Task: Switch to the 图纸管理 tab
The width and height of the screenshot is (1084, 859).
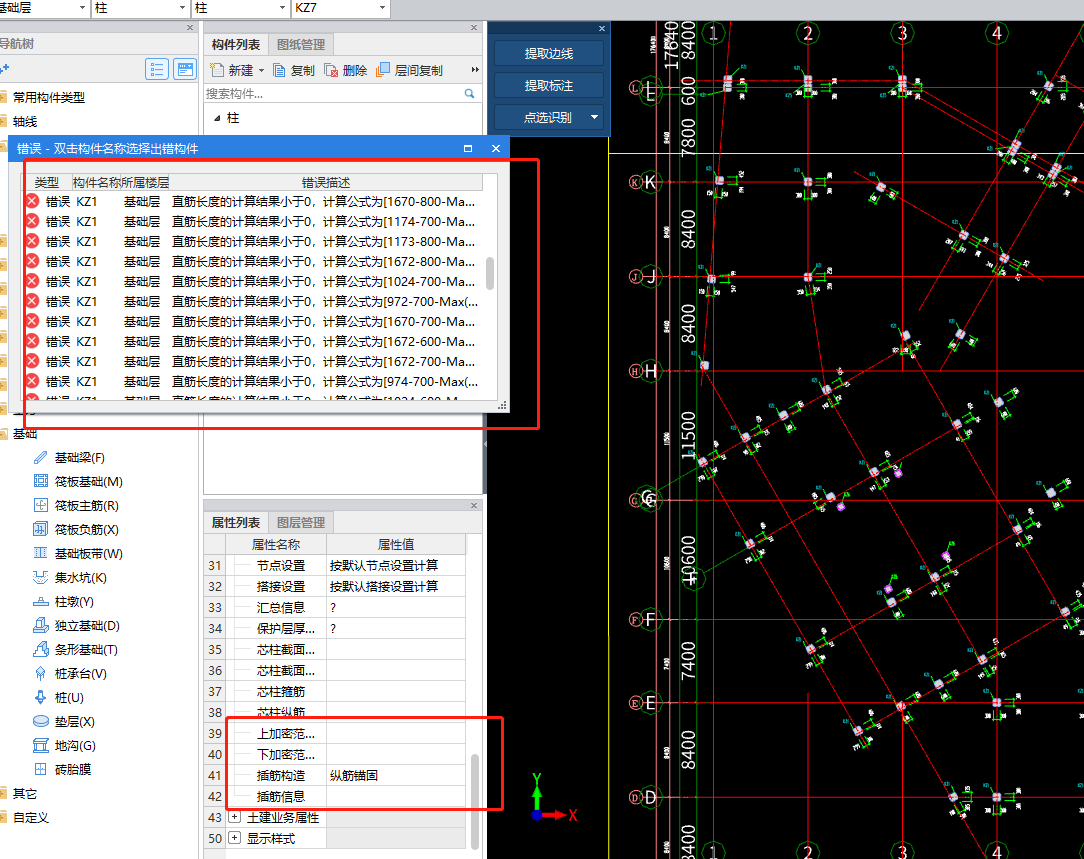Action: tap(301, 44)
